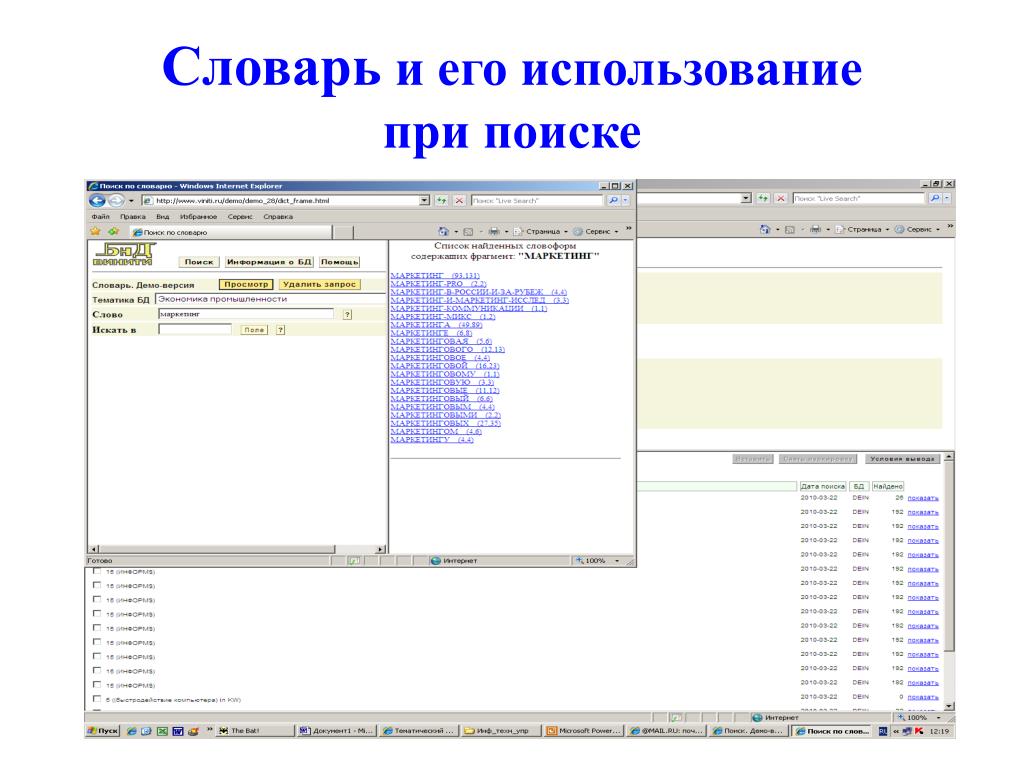Click the Поле button

pyautogui.click(x=254, y=330)
